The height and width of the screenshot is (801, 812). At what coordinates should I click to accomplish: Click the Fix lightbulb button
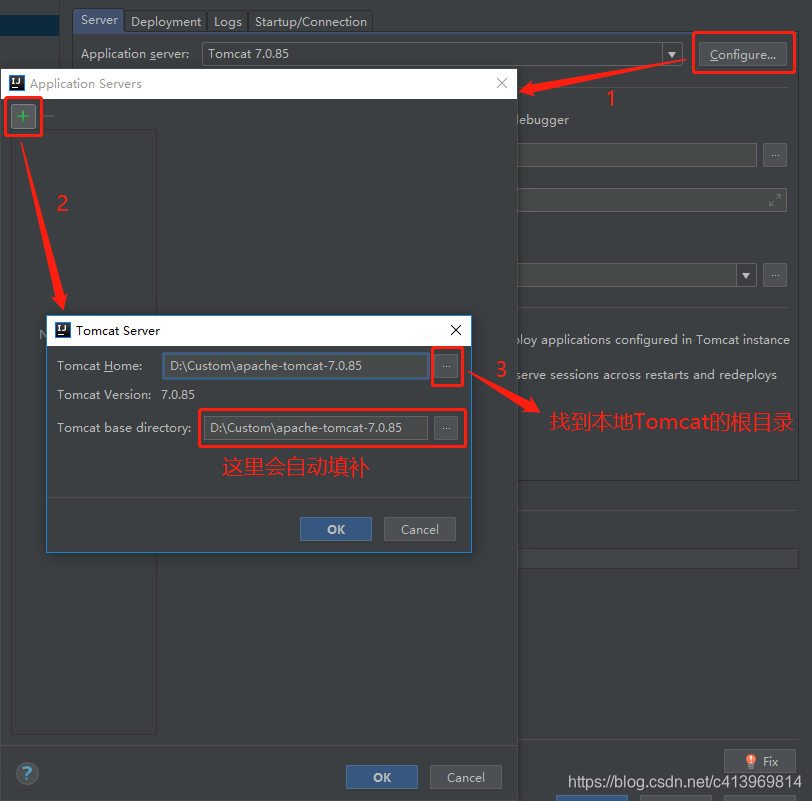pos(760,761)
